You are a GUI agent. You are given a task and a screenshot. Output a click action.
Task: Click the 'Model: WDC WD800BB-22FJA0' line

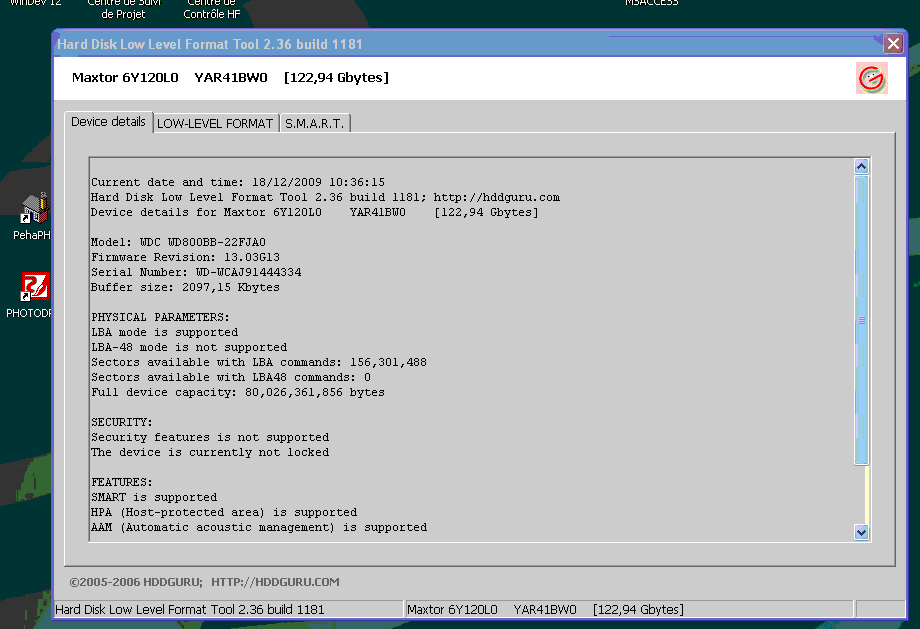coord(178,242)
